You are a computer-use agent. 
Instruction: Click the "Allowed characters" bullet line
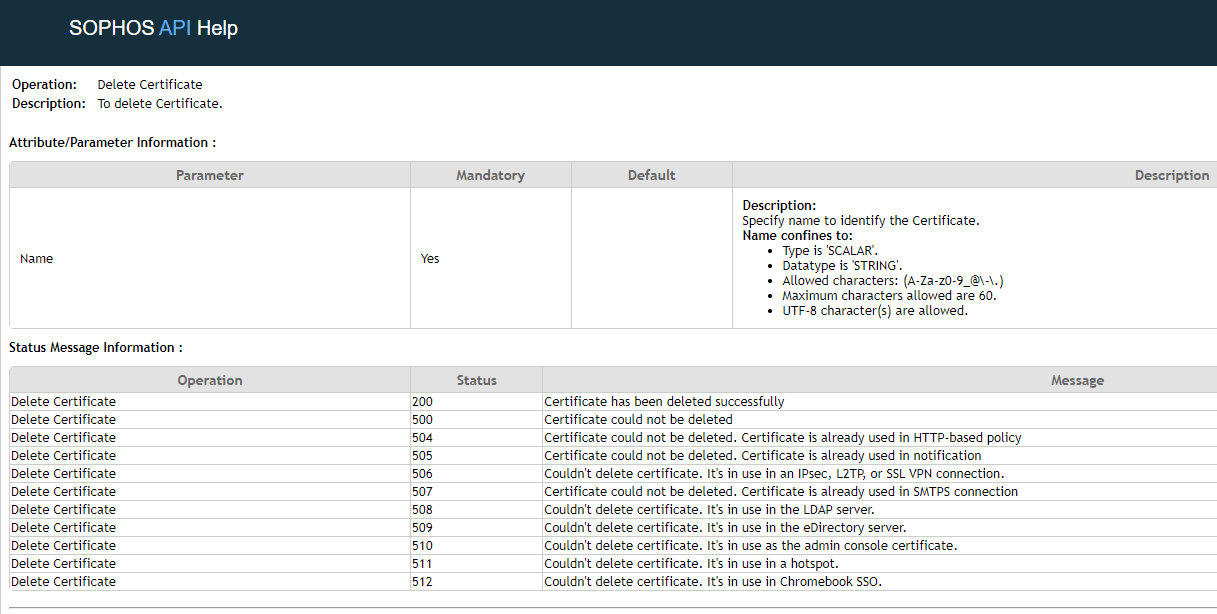point(894,281)
